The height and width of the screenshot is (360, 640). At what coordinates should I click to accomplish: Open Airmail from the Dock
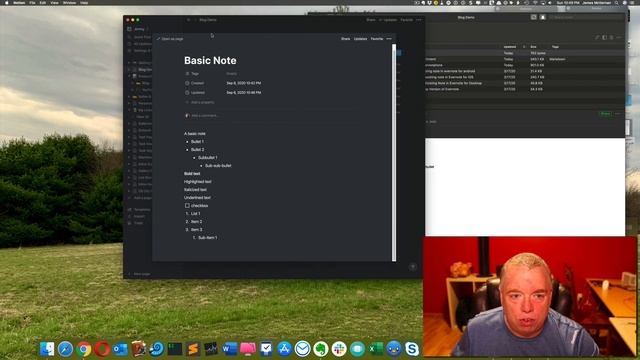pos(302,349)
